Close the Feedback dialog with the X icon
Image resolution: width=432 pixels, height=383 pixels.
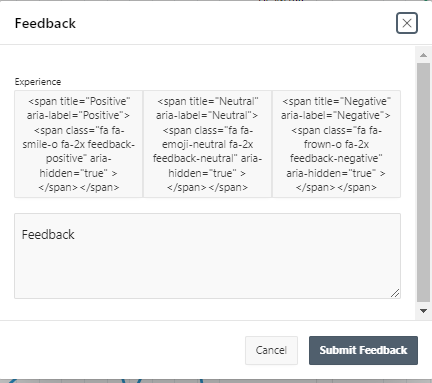pyautogui.click(x=407, y=23)
